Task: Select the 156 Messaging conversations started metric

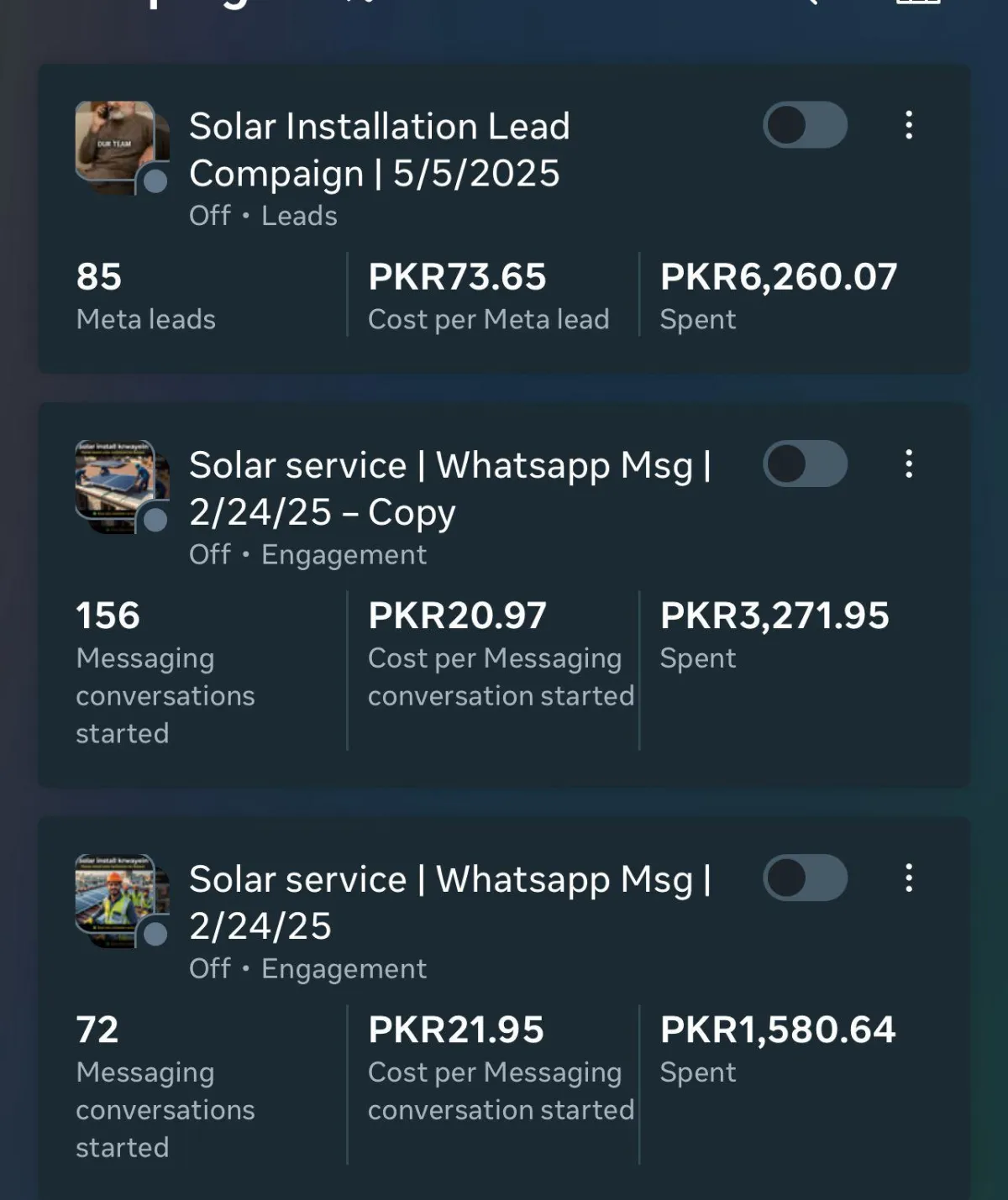Action: pyautogui.click(x=165, y=670)
